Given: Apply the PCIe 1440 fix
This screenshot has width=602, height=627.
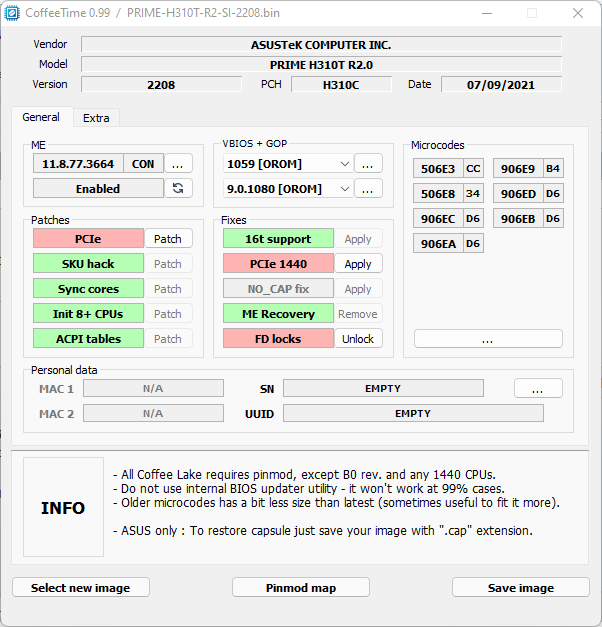Looking at the screenshot, I should 358,264.
